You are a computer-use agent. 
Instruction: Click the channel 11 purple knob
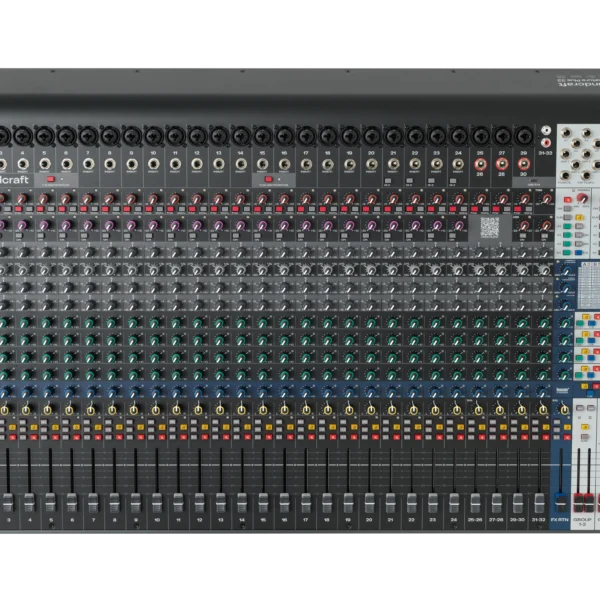tap(174, 225)
